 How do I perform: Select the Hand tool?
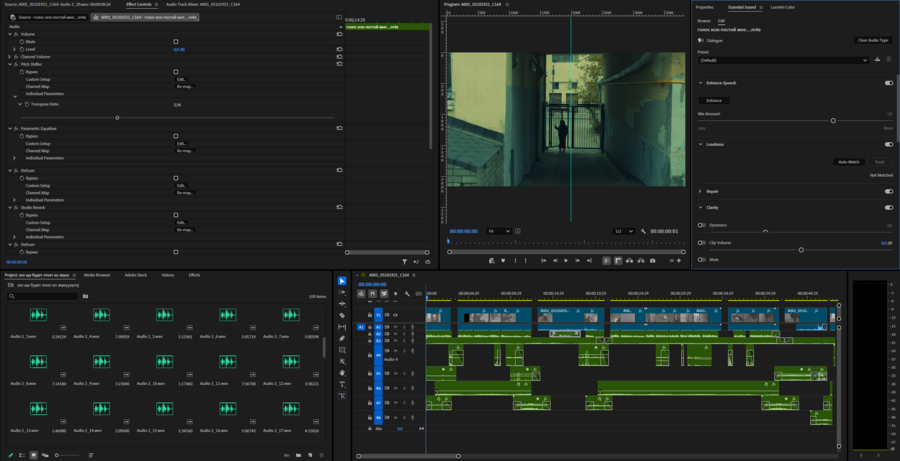(x=342, y=373)
